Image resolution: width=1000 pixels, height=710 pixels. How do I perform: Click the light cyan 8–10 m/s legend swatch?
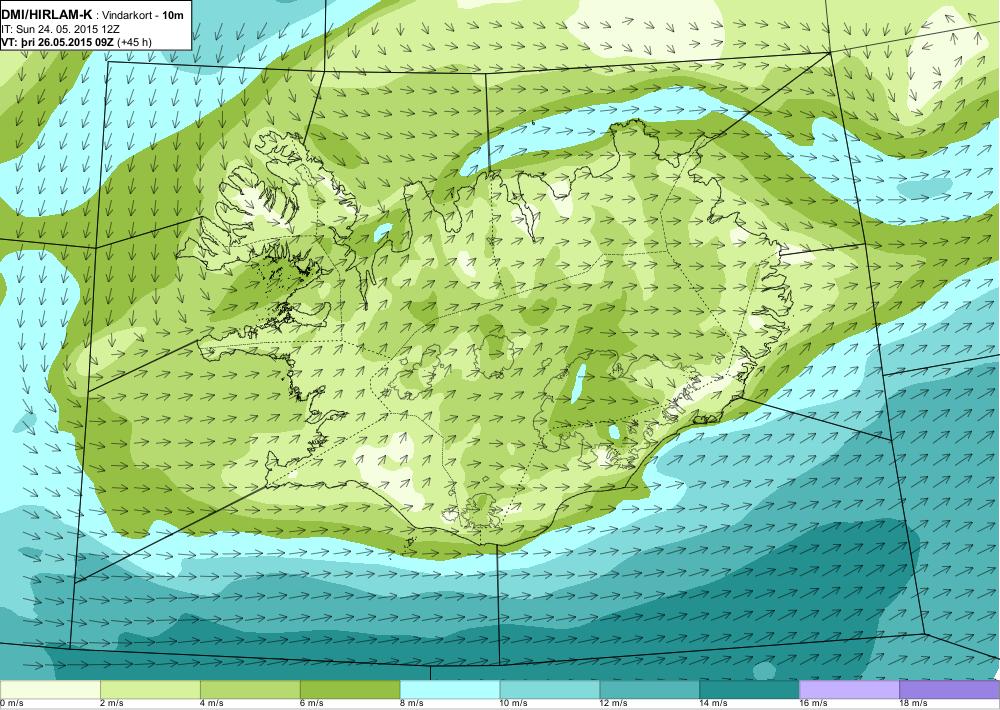tap(450, 690)
